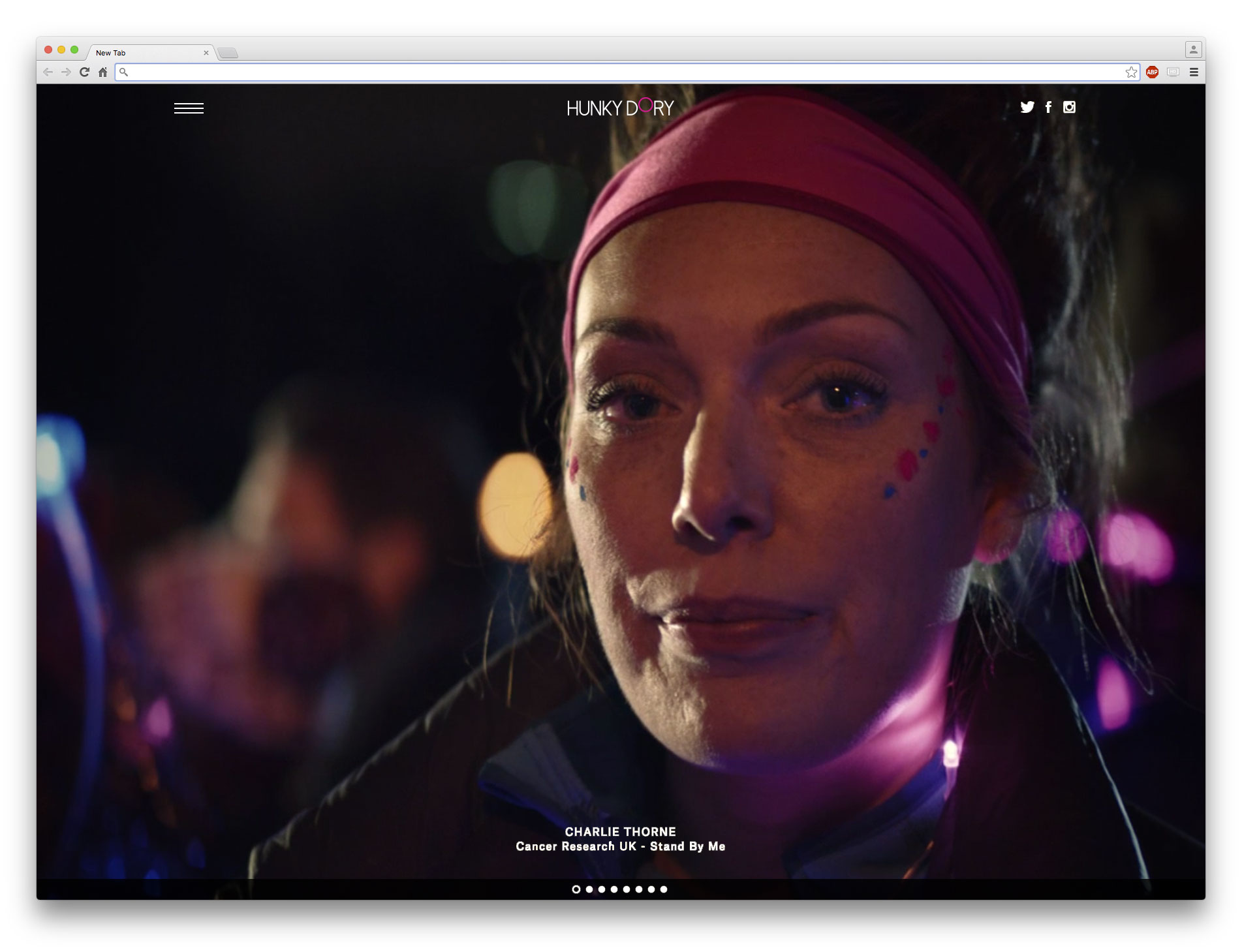Select the first carousel indicator dot
1242x952 pixels.
[576, 889]
